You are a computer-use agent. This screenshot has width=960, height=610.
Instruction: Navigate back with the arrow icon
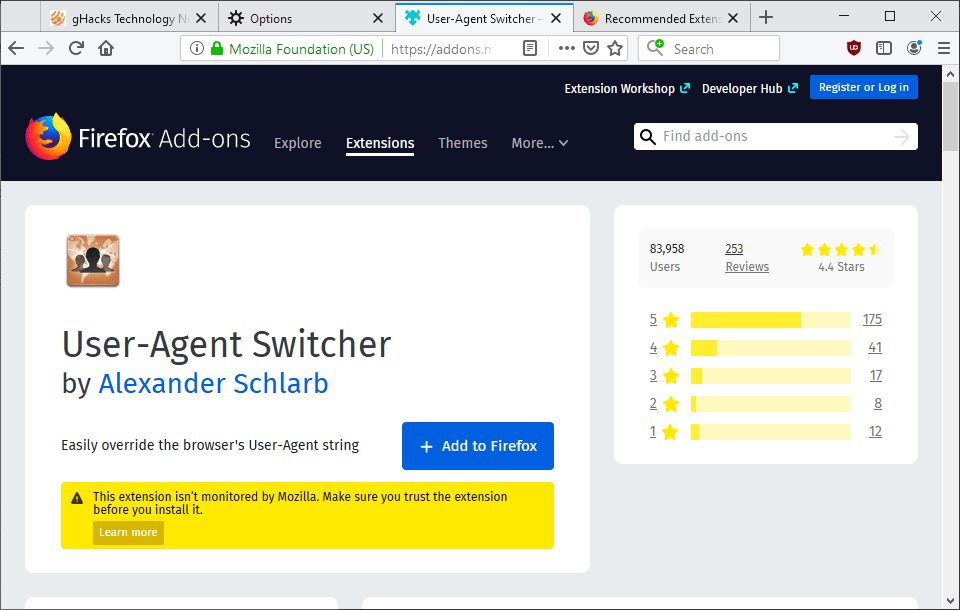(16, 47)
